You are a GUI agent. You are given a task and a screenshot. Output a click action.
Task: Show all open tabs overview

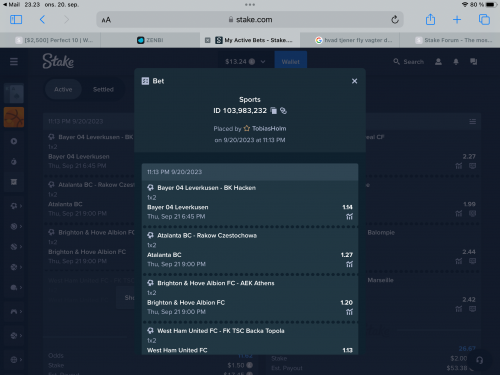484,20
